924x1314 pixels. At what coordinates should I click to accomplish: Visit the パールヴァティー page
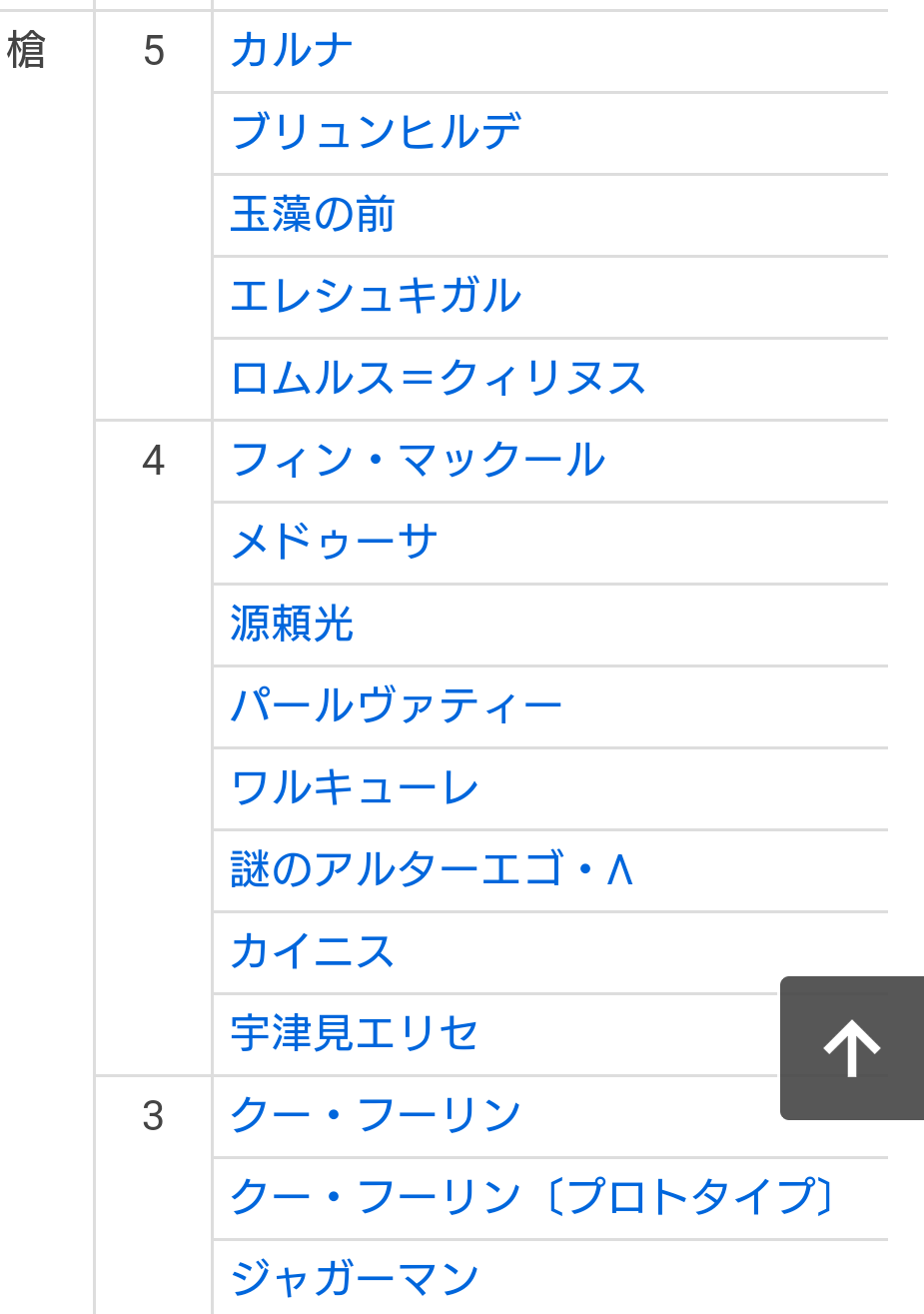(x=397, y=706)
